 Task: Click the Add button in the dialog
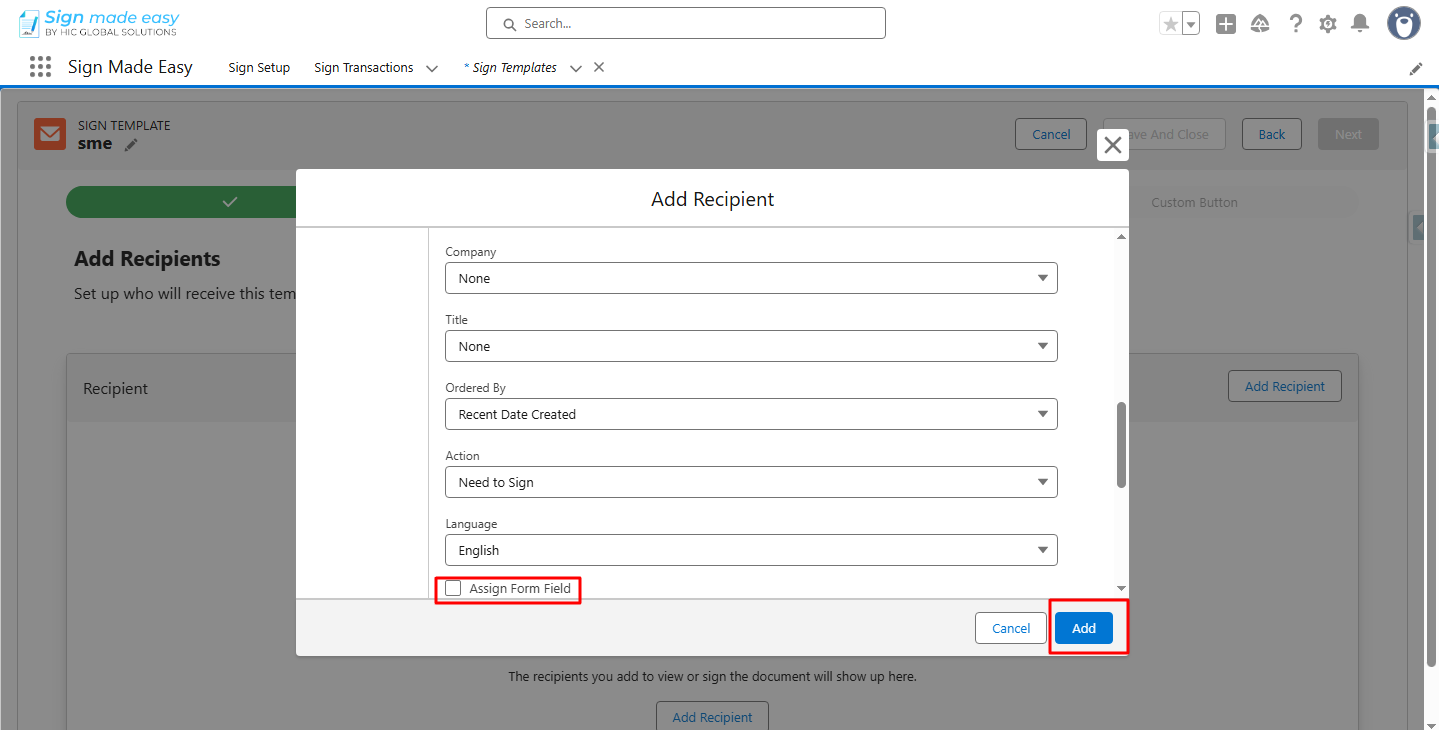click(x=1083, y=627)
